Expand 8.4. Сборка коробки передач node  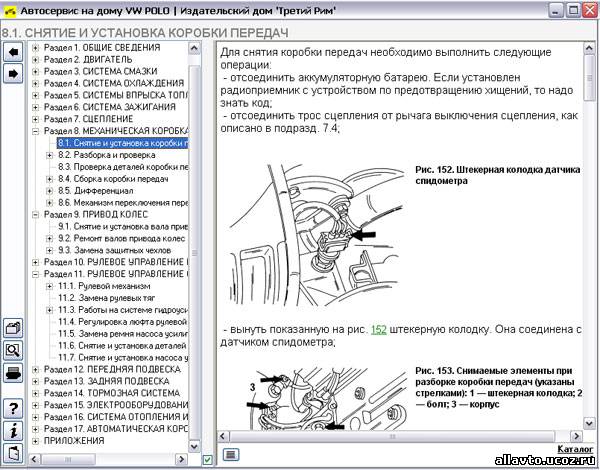pos(49,179)
